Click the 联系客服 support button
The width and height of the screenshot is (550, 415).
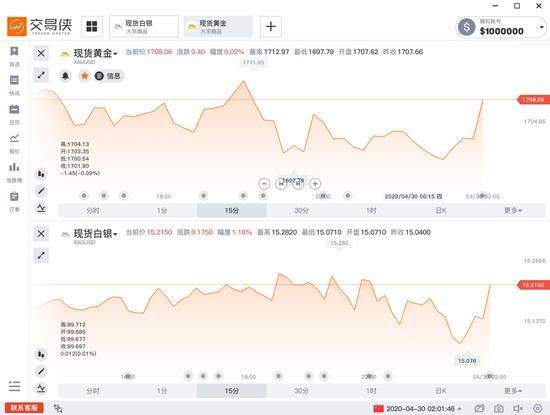[24, 408]
